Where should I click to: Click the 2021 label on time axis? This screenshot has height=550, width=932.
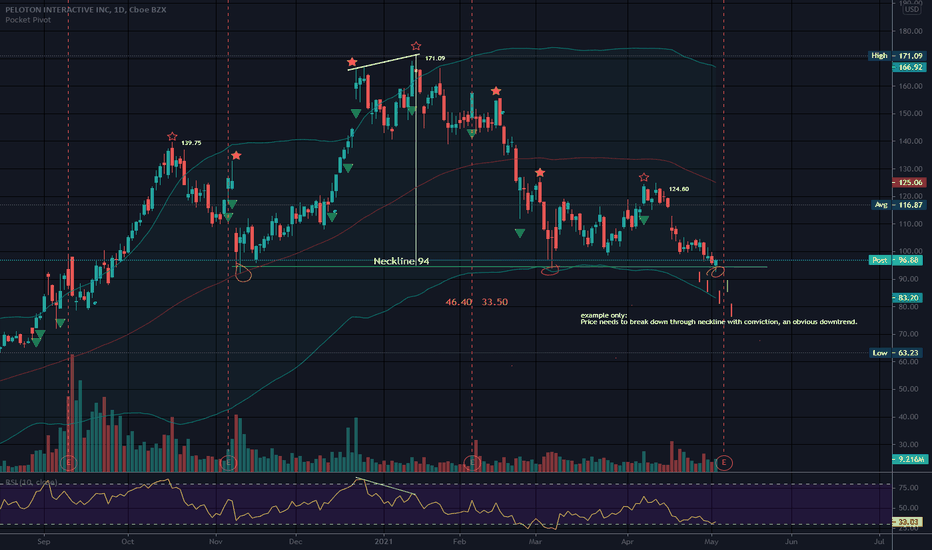click(x=383, y=542)
